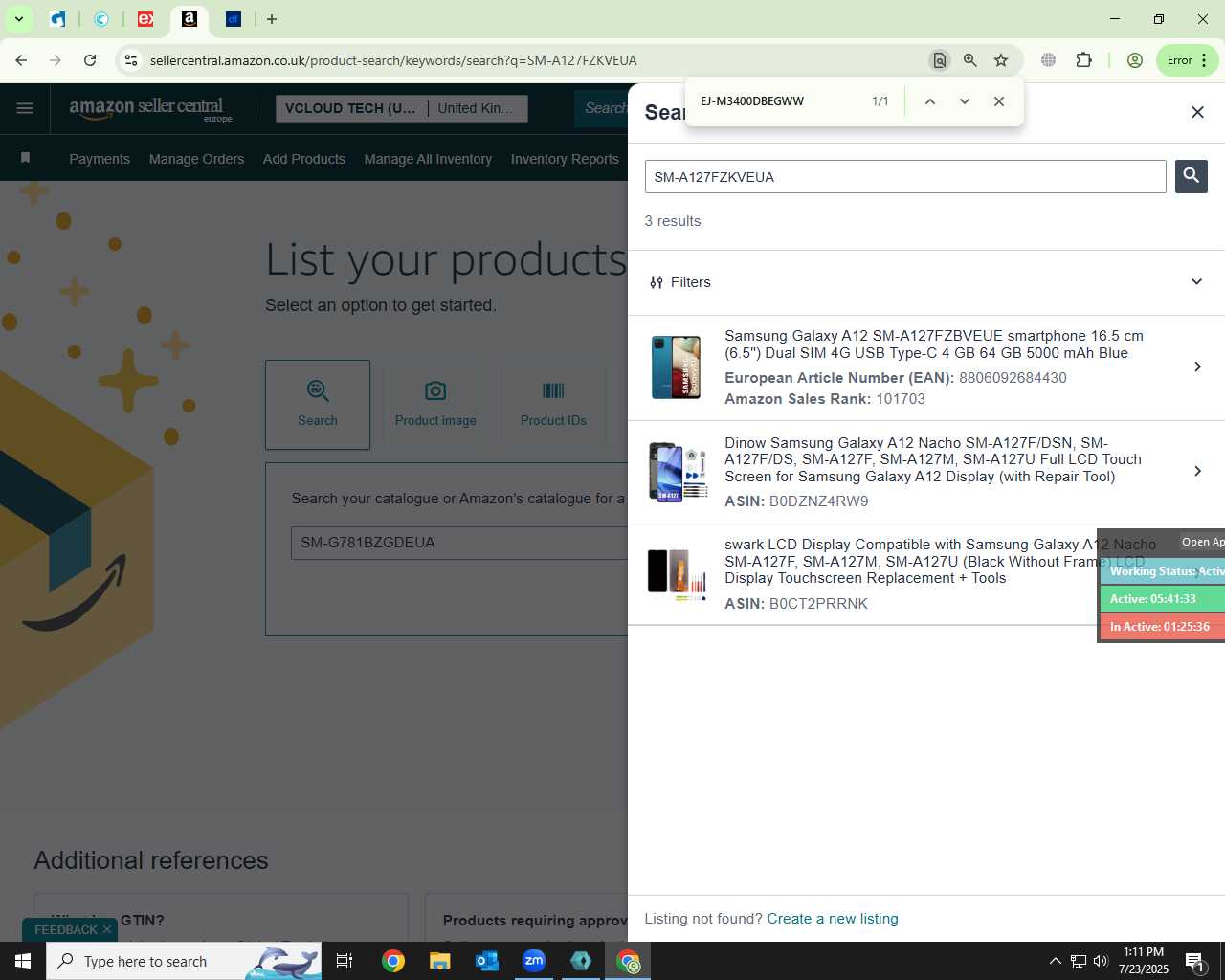Image resolution: width=1225 pixels, height=980 pixels.
Task: Click the find-in-page icon in address bar
Action: [940, 60]
